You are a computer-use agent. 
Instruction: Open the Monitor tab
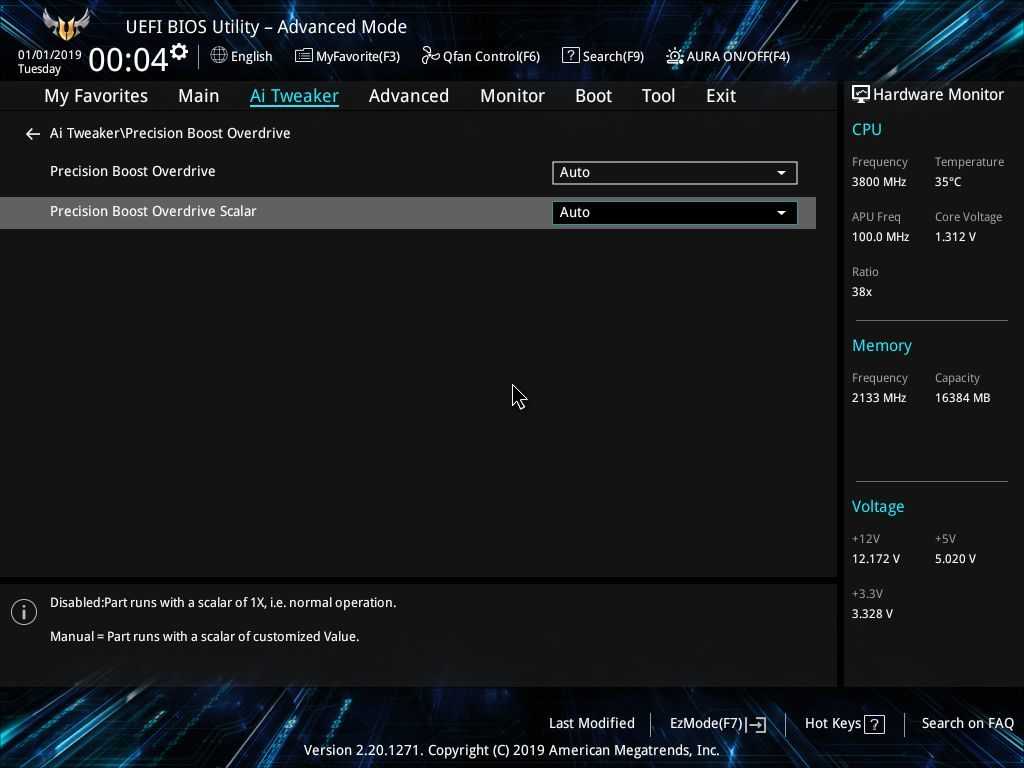(512, 96)
